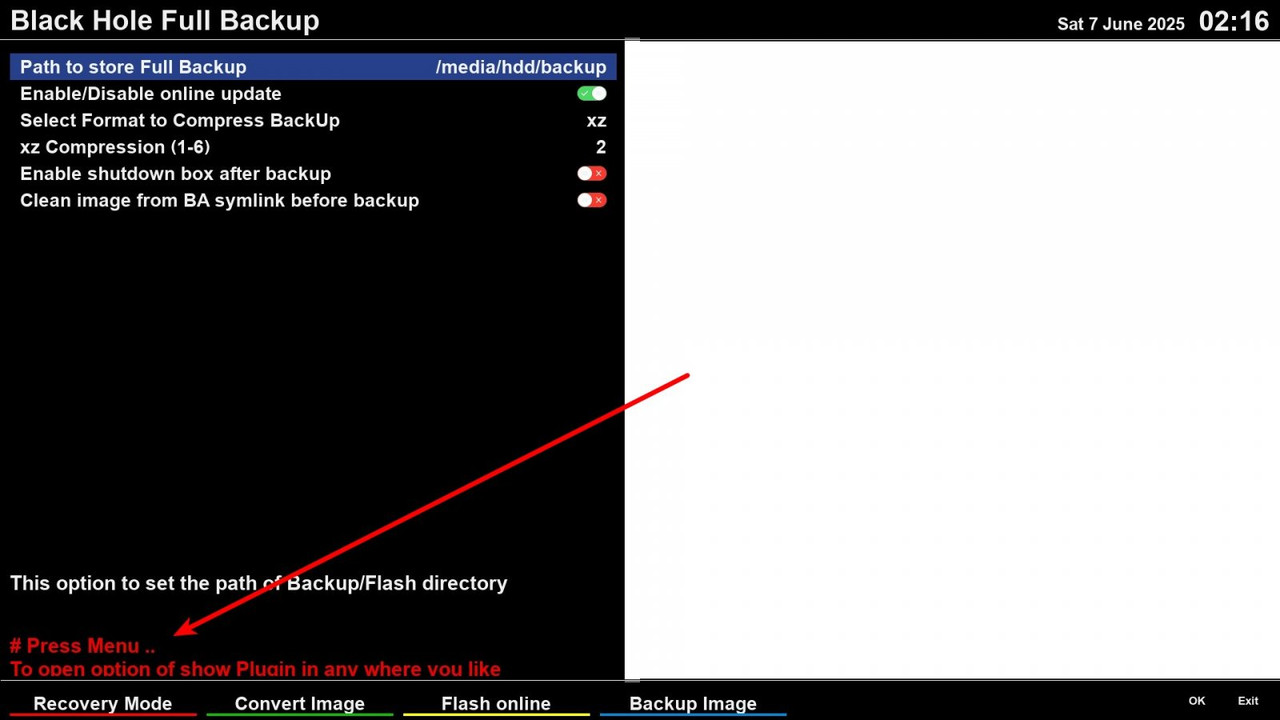Select Format to Compress BackUp row

(313, 120)
